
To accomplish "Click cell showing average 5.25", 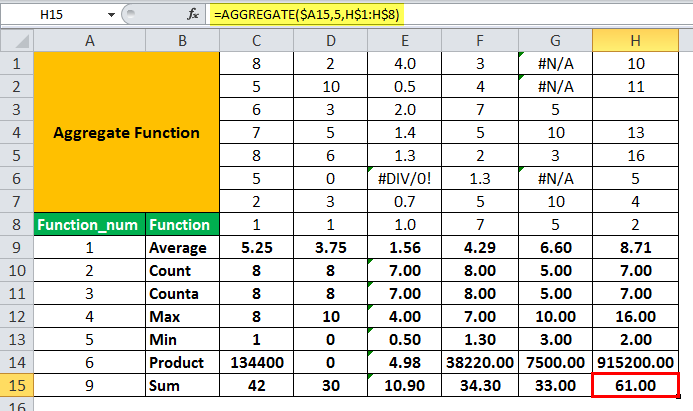I will (256, 247).
